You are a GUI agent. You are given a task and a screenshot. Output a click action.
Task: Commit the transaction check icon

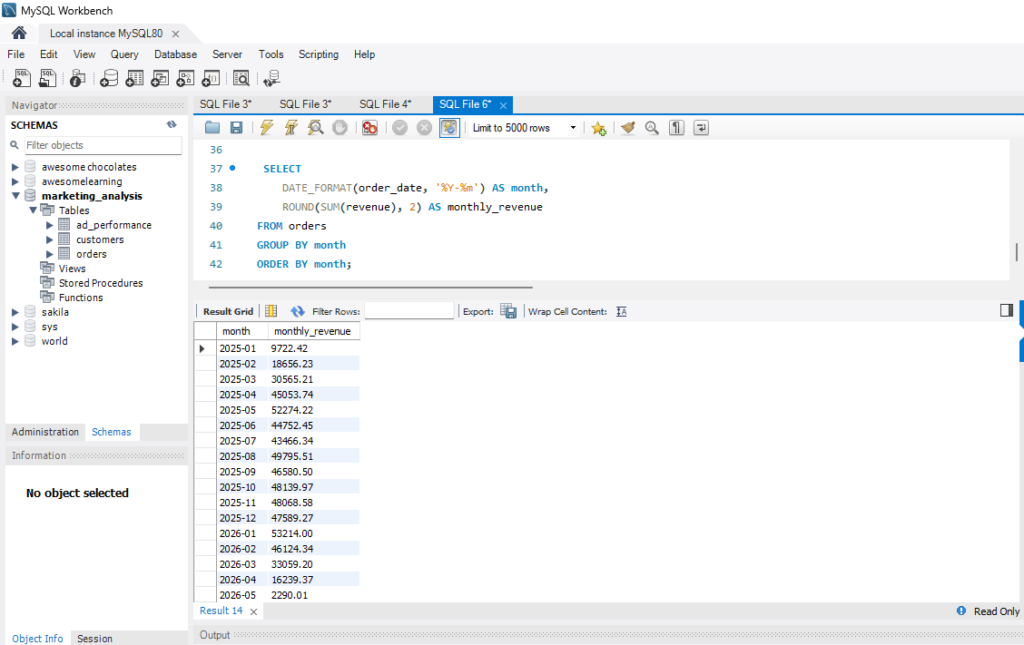pos(400,127)
